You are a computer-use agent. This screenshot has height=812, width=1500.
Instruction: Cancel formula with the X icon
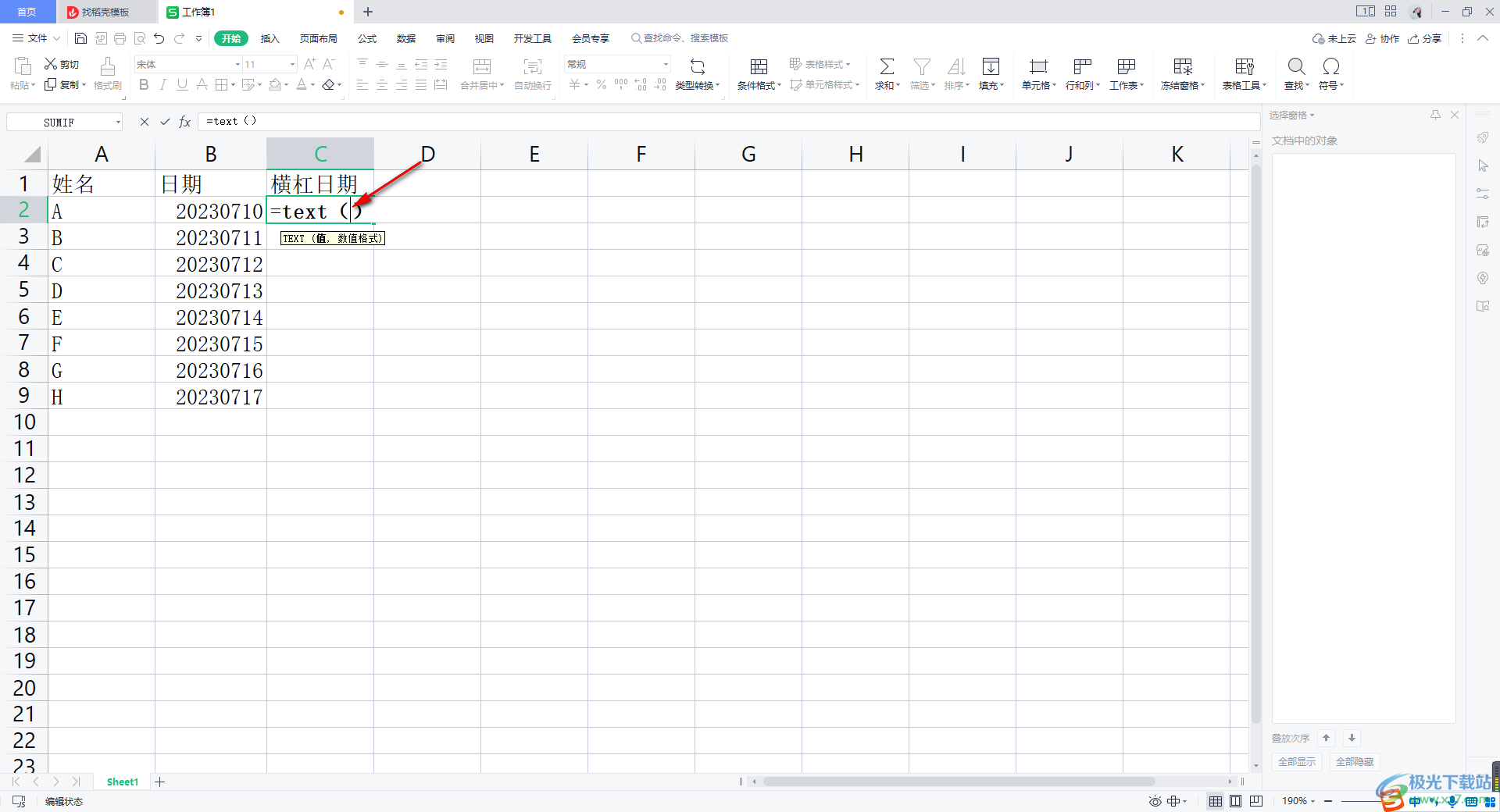pyautogui.click(x=145, y=122)
